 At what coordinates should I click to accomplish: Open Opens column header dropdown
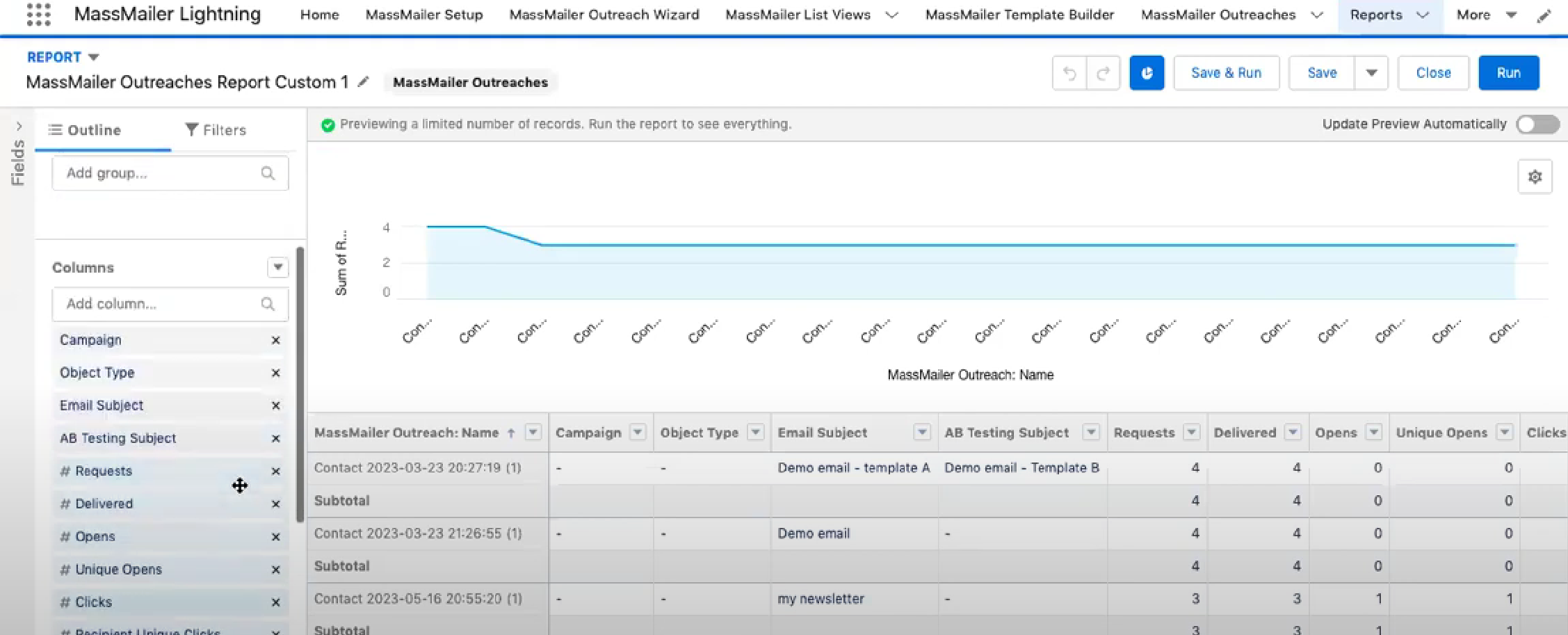1373,433
